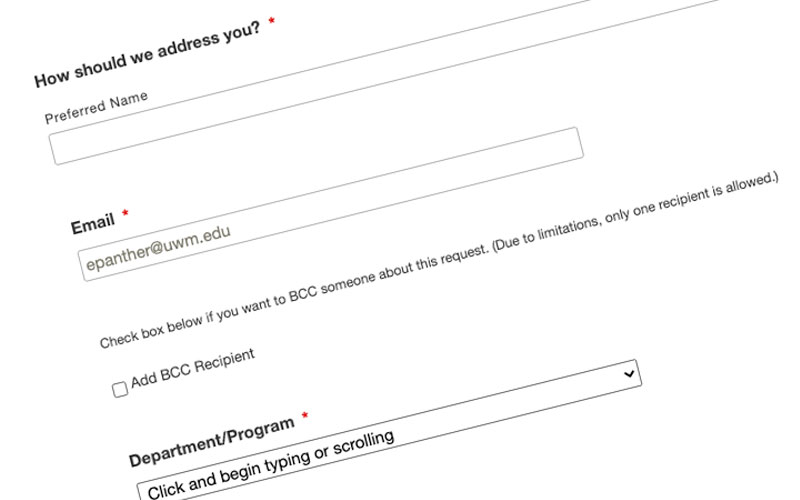Screen dimensions: 800x500
Task: Click the red asterisk after 'How should we address you?'
Action: [271, 21]
